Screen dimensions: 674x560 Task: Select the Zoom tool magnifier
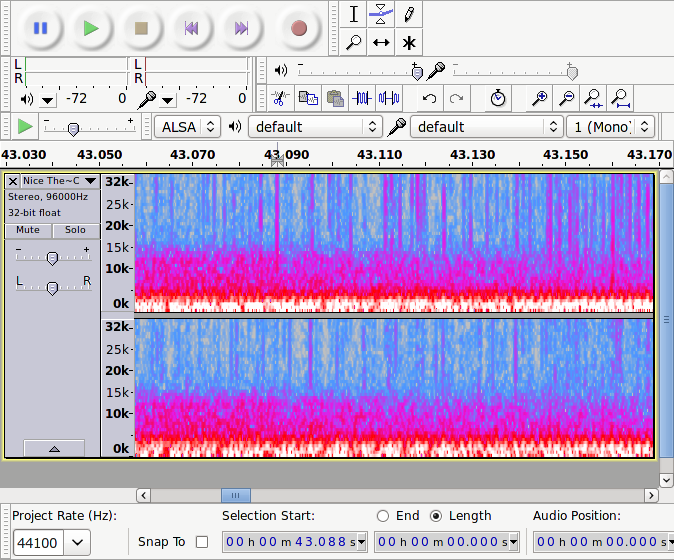(x=353, y=43)
